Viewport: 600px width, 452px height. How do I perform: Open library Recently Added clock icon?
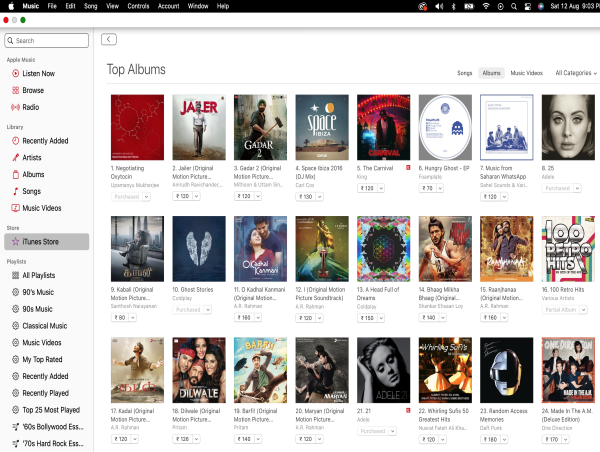point(15,141)
